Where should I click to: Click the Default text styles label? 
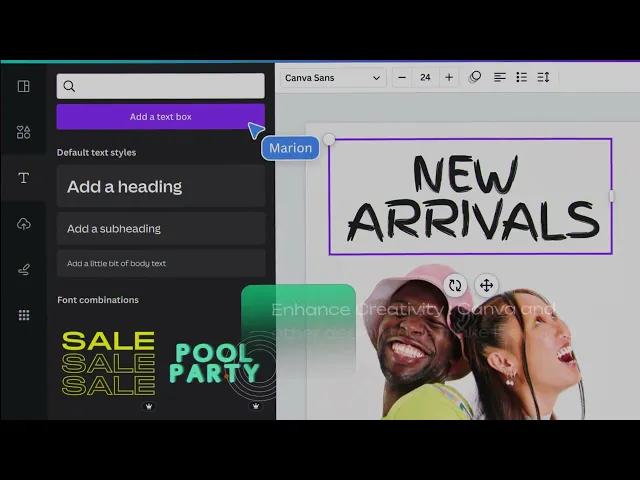pos(96,153)
